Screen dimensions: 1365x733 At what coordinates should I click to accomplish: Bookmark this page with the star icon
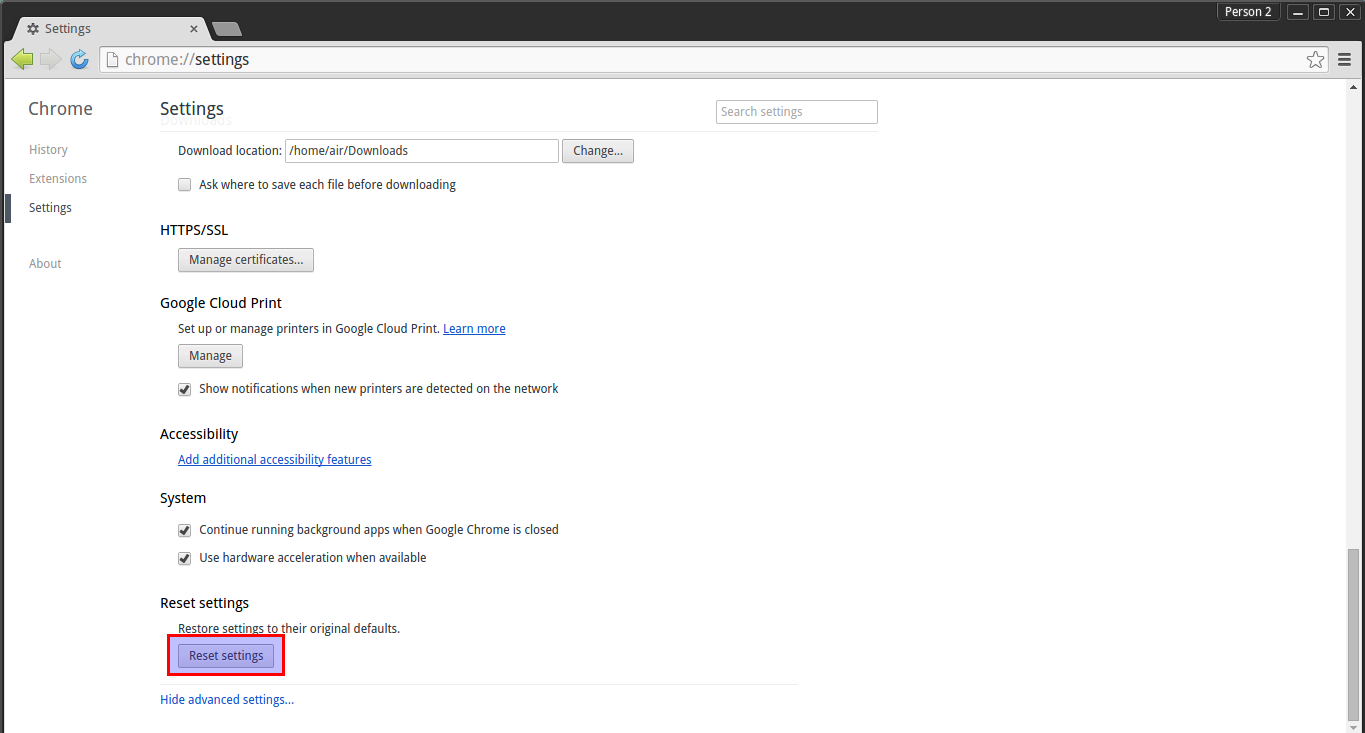click(x=1316, y=60)
